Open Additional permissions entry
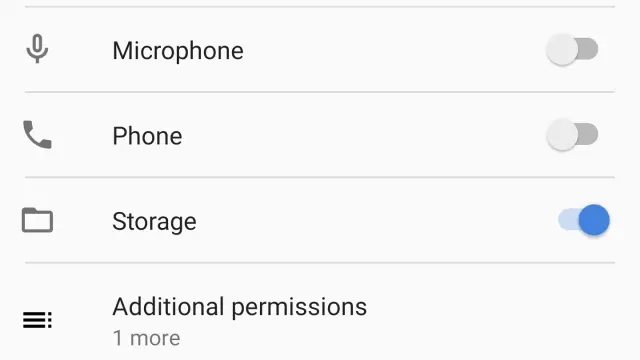This screenshot has height=360, width=640. (x=320, y=321)
